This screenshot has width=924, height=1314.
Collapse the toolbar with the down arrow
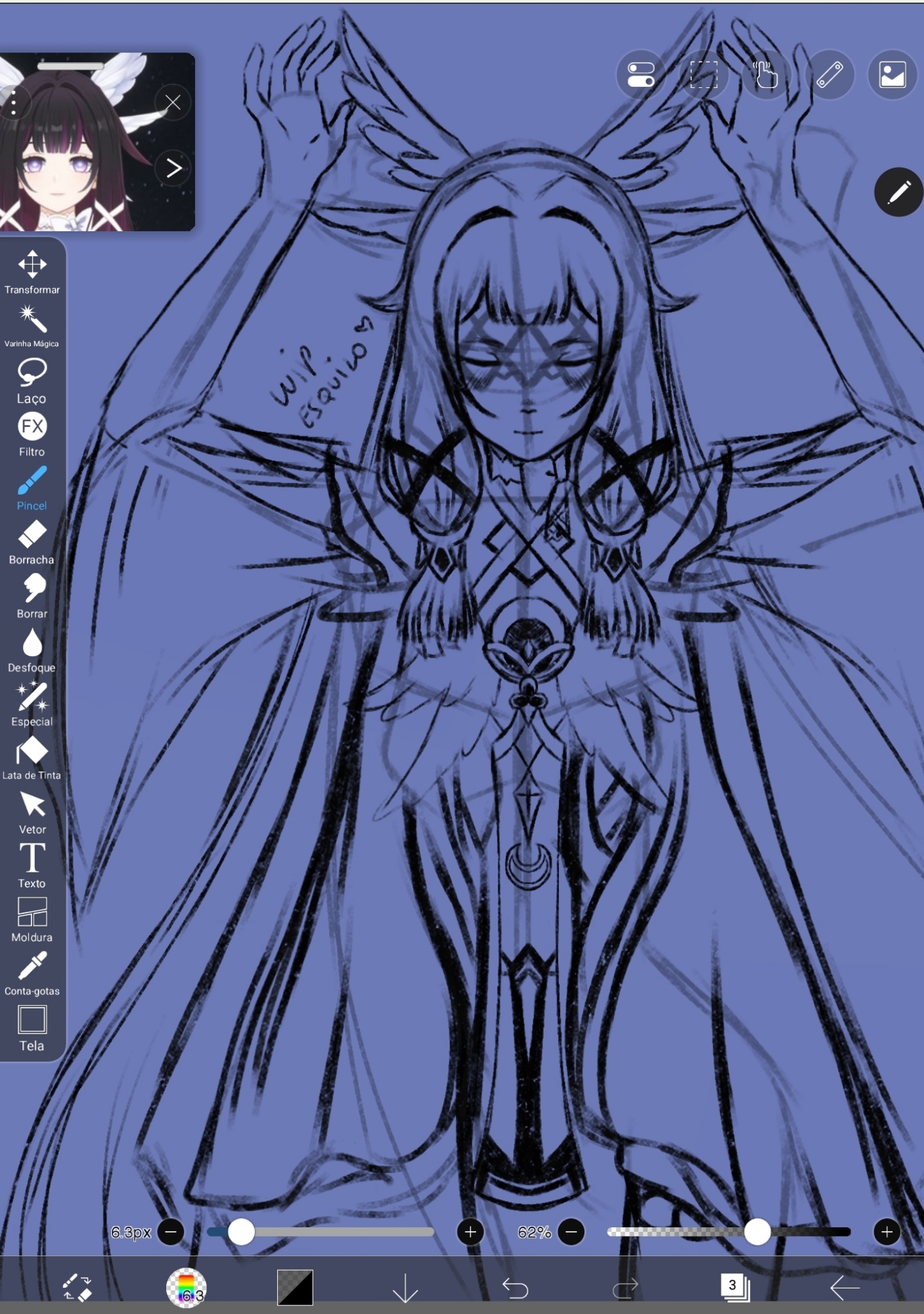point(405,1287)
